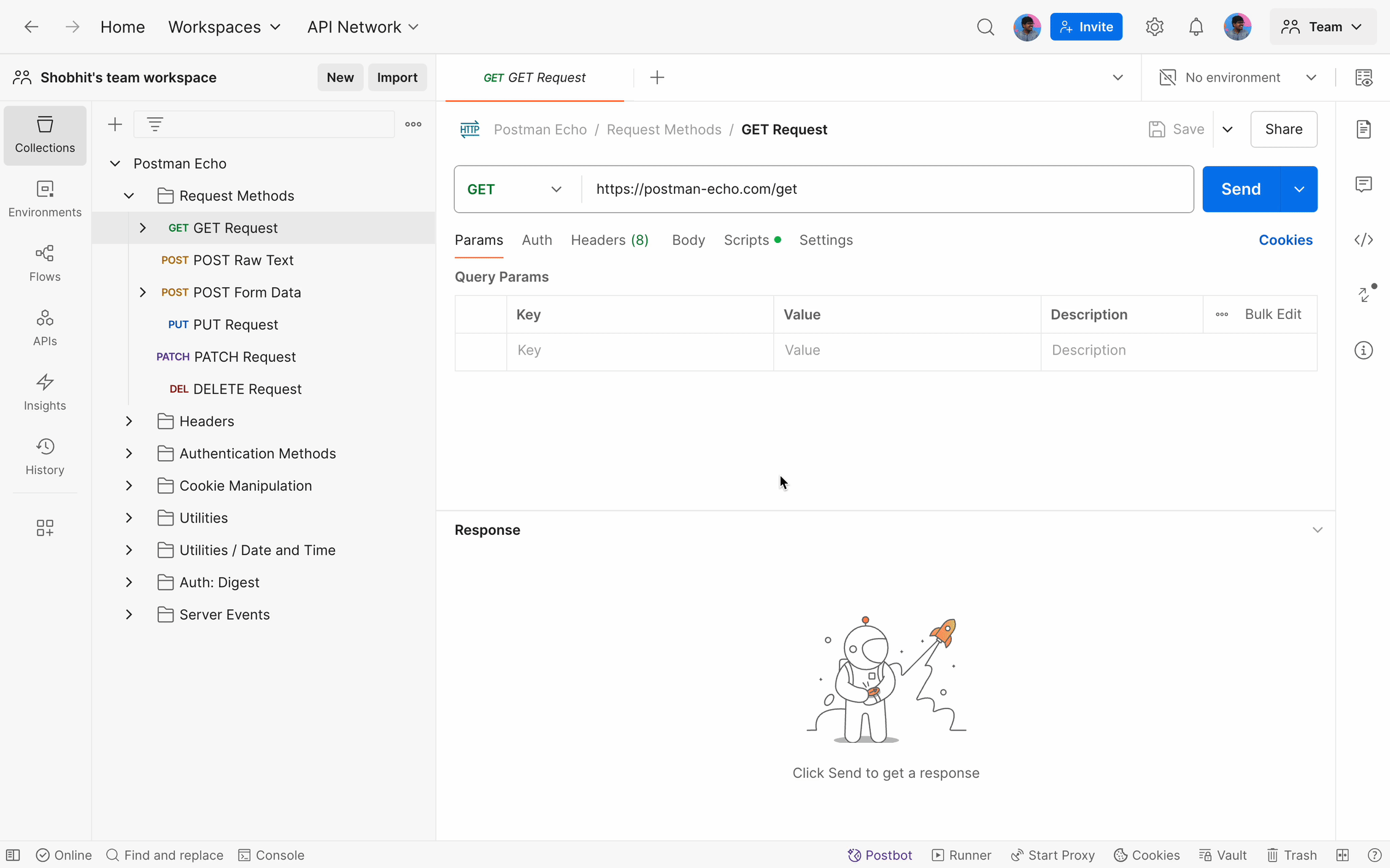The height and width of the screenshot is (868, 1390).
Task: Open Cookies for this request
Action: tap(1286, 240)
